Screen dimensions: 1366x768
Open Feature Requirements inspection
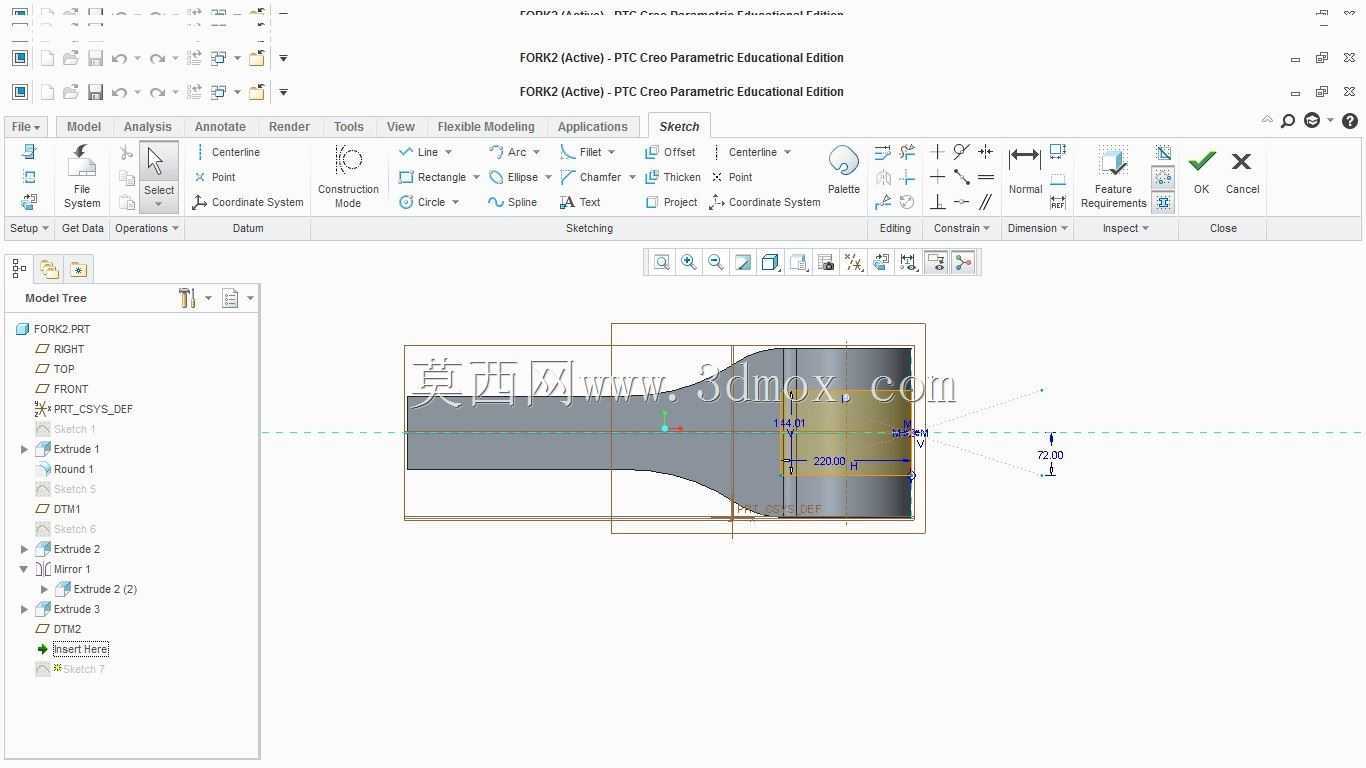pyautogui.click(x=1113, y=177)
